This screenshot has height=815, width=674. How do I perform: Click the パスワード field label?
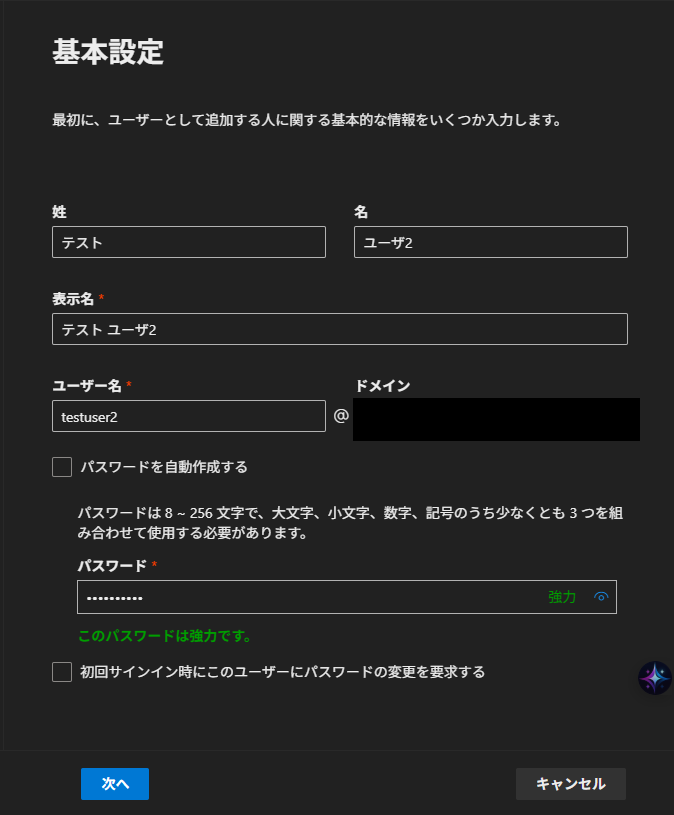point(112,566)
